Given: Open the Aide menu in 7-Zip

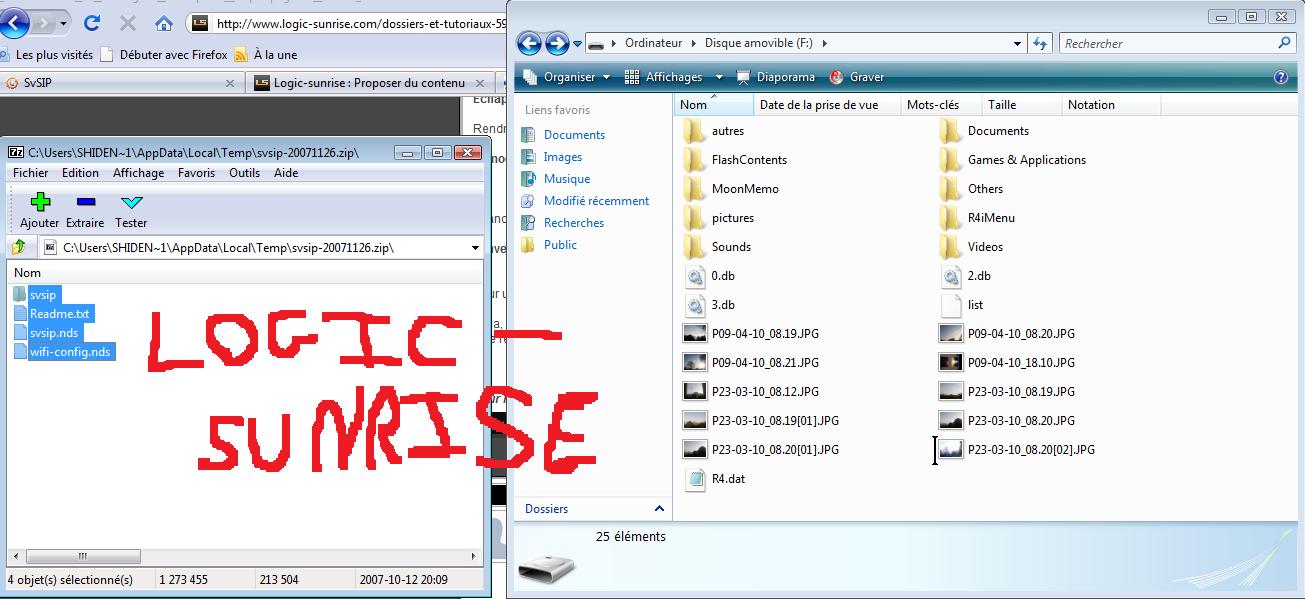Looking at the screenshot, I should 286,173.
